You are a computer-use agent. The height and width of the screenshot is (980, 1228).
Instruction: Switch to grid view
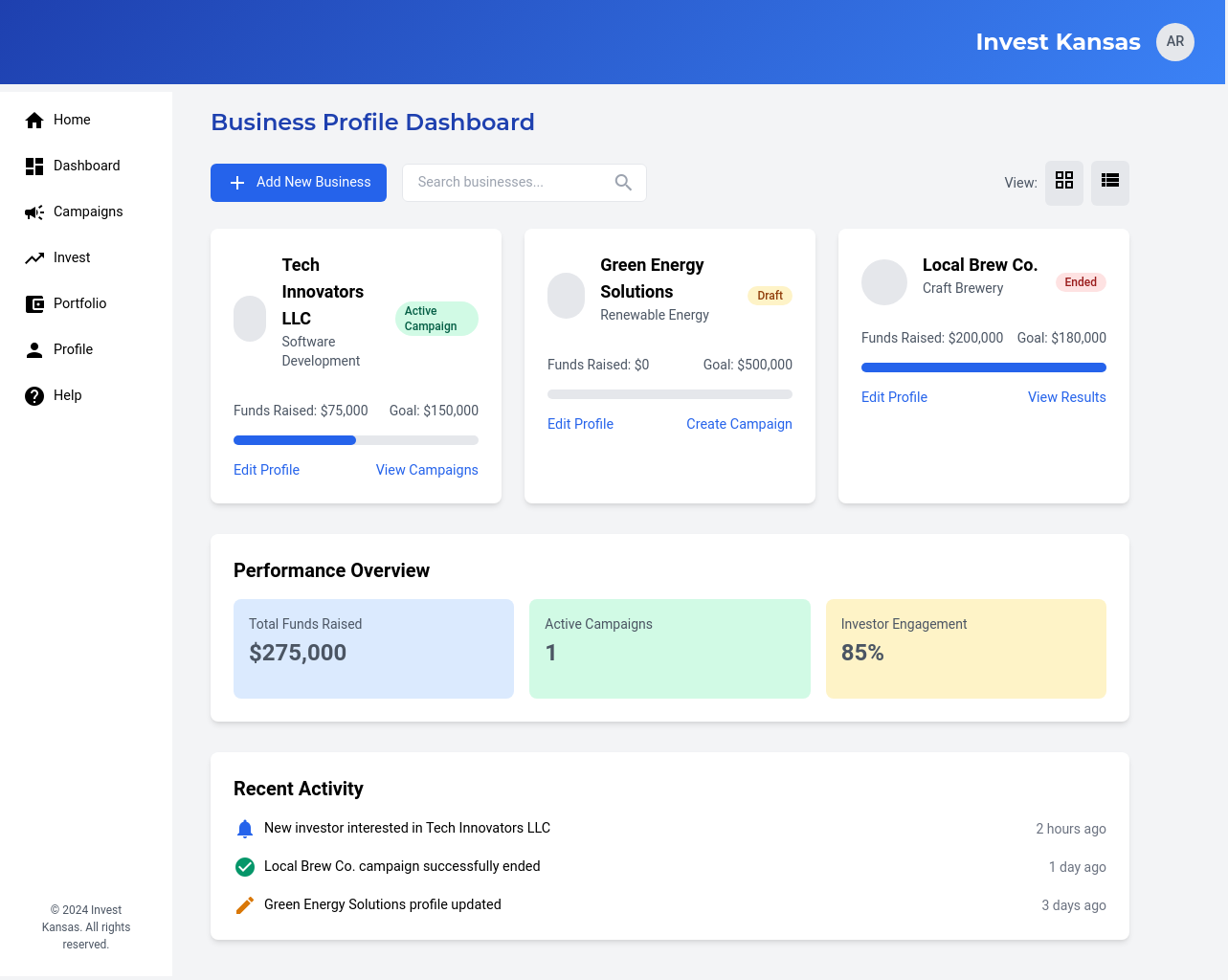pos(1063,182)
